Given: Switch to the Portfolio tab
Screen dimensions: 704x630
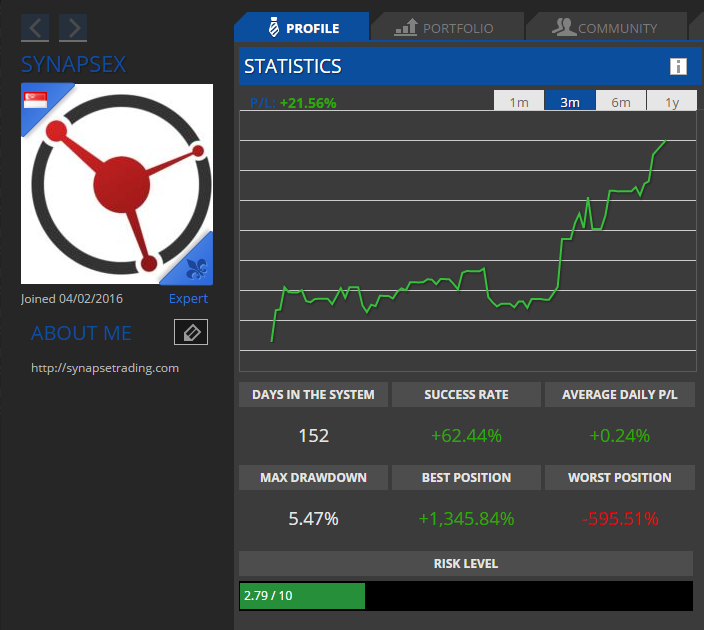Looking at the screenshot, I should coord(445,28).
